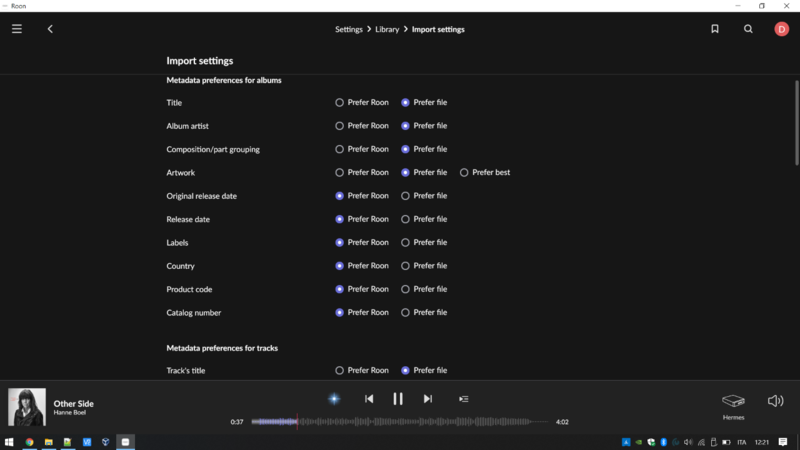Launch Chrome from the taskbar
Viewport: 800px width, 450px height.
tap(29, 442)
